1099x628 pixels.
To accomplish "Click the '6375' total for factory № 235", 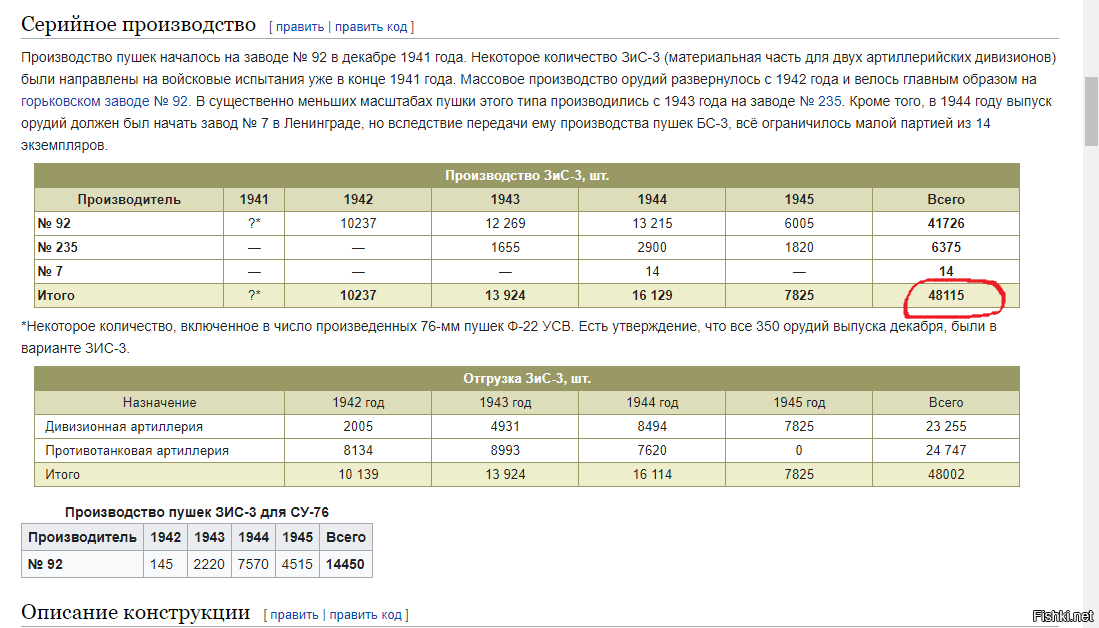I will (x=946, y=247).
